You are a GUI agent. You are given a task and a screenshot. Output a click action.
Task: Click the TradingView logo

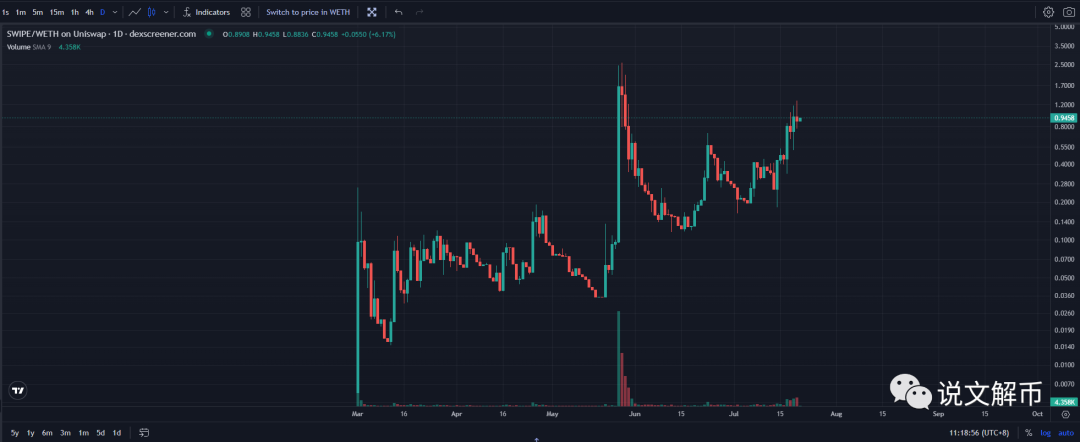(18, 390)
